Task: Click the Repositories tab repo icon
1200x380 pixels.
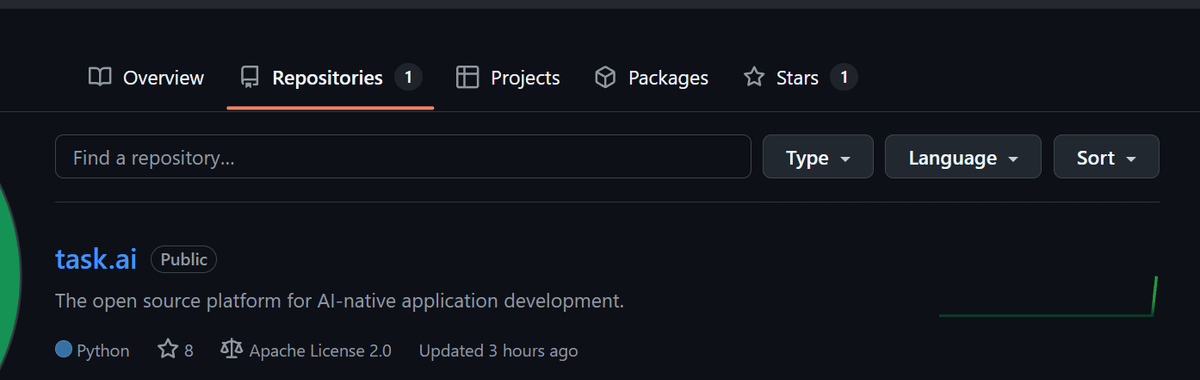Action: (x=250, y=78)
